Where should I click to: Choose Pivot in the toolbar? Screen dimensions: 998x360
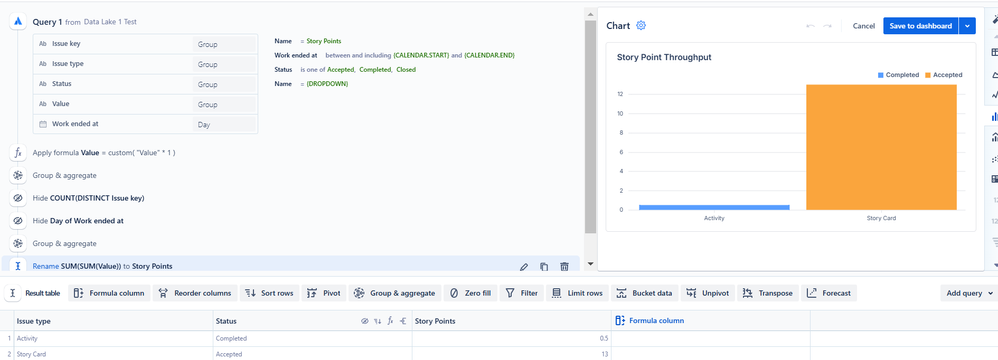[x=323, y=293]
